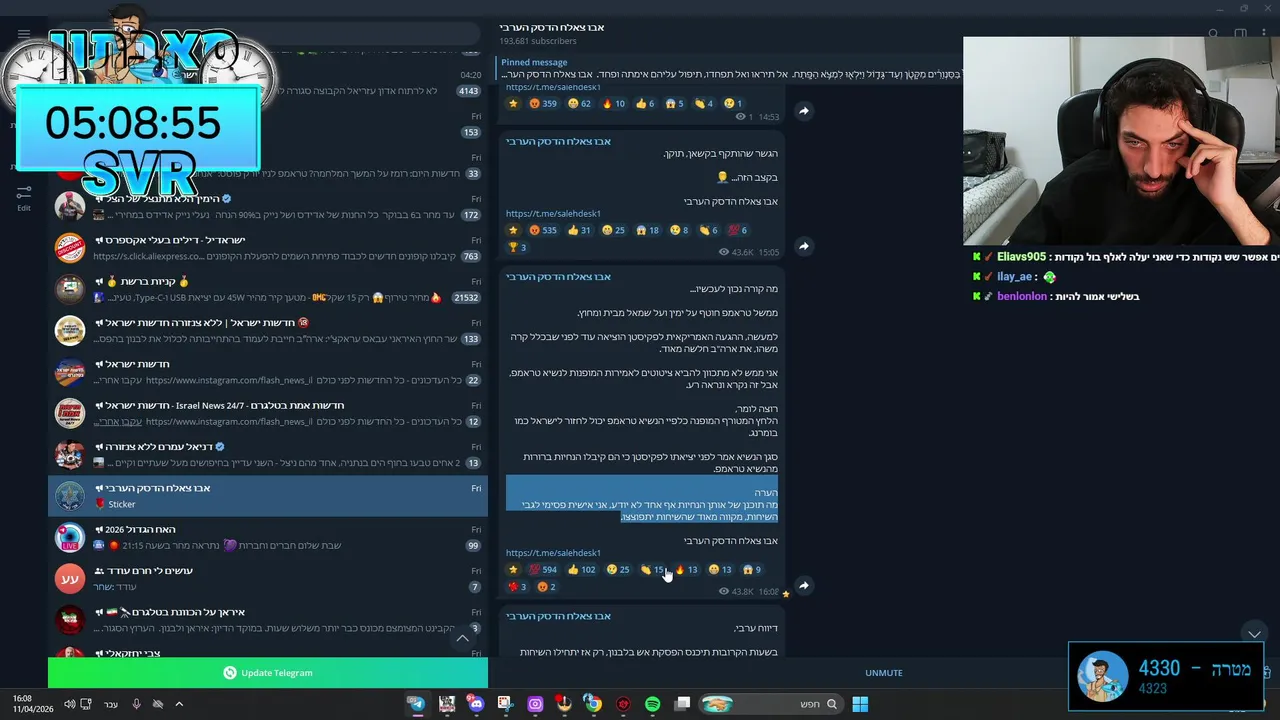1280x720 pixels.
Task: Open Discord from the taskbar
Action: pos(476,704)
